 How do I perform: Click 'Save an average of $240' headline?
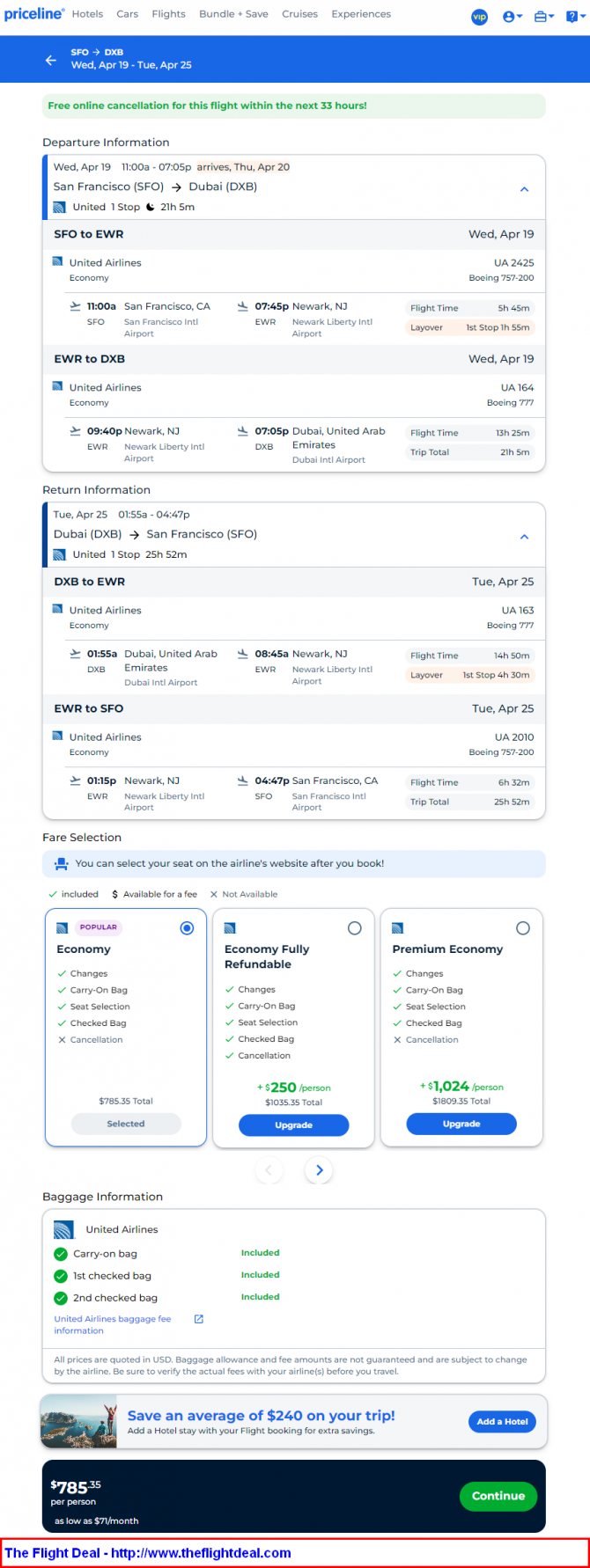click(261, 1416)
